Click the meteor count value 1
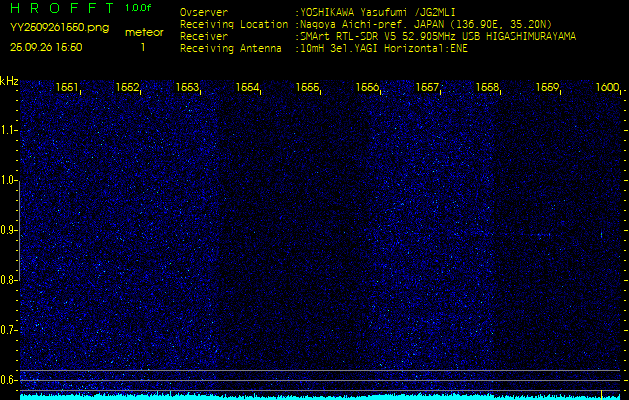Image resolution: width=629 pixels, height=400 pixels. 142,47
